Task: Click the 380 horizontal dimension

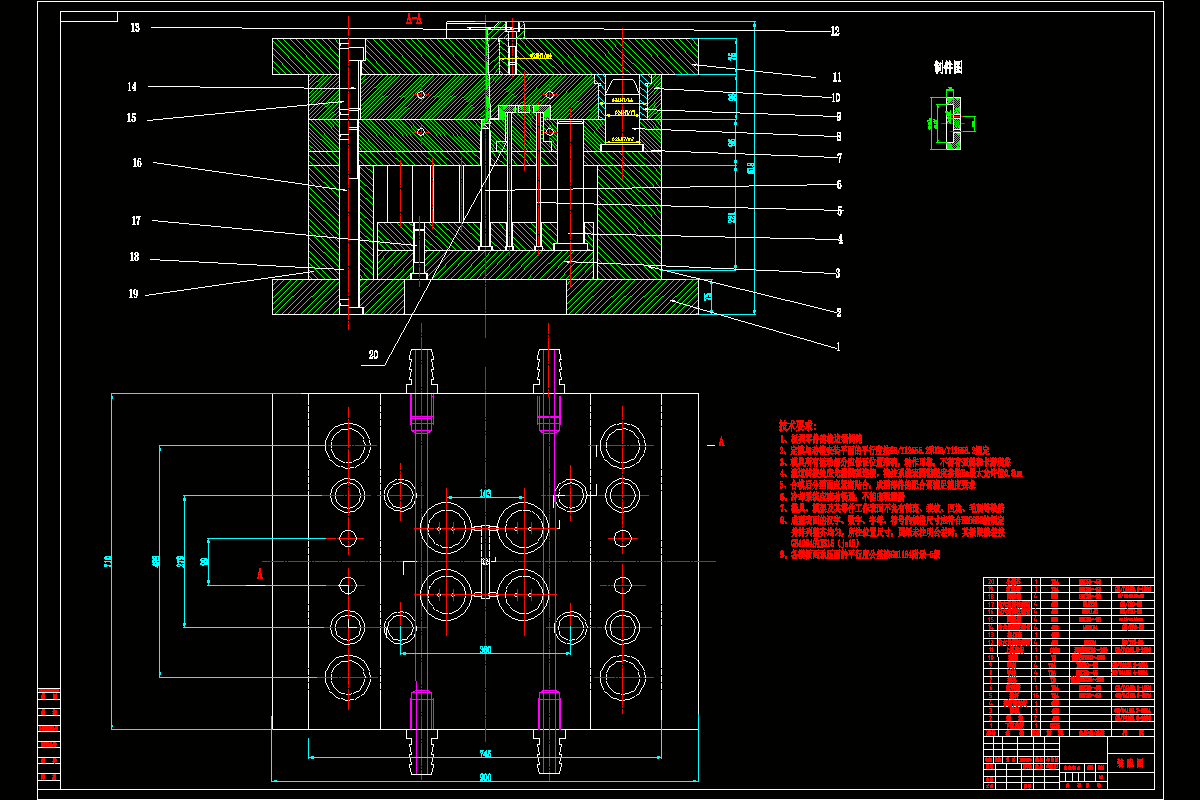Action: pyautogui.click(x=485, y=650)
